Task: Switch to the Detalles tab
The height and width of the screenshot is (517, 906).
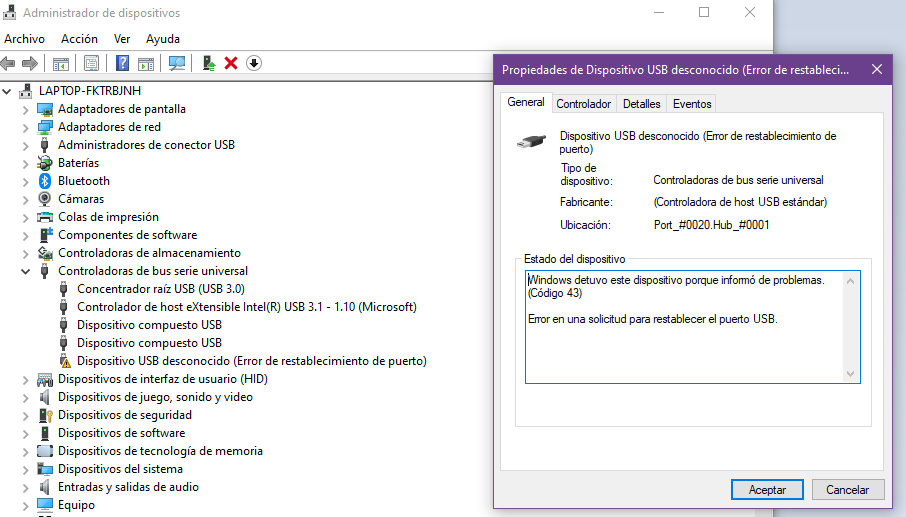Action: 641,104
